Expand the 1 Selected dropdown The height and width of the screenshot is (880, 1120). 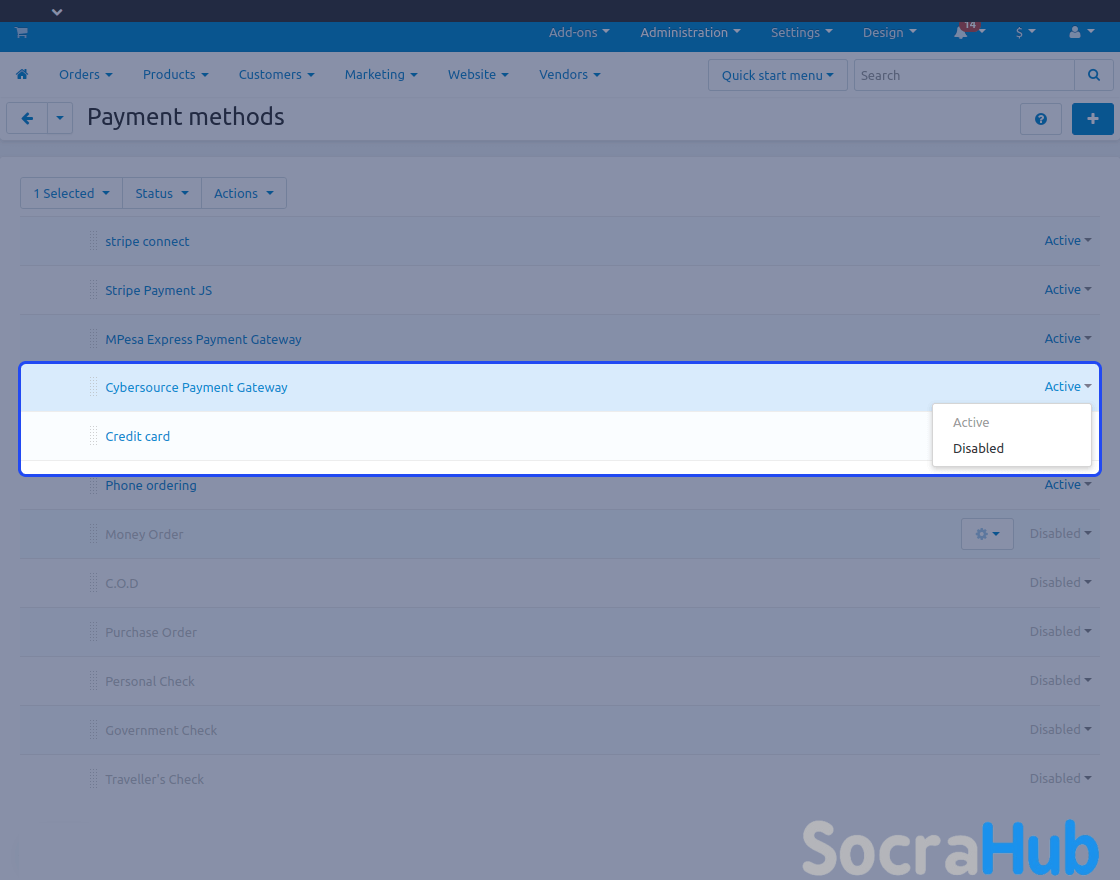click(71, 194)
